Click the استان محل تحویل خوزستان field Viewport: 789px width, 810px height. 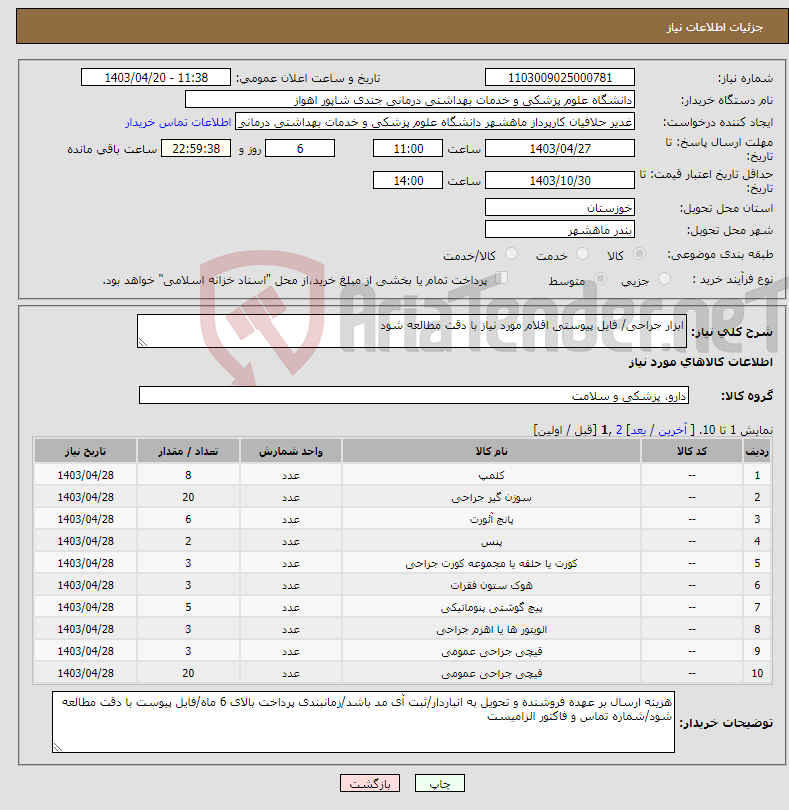click(x=560, y=208)
